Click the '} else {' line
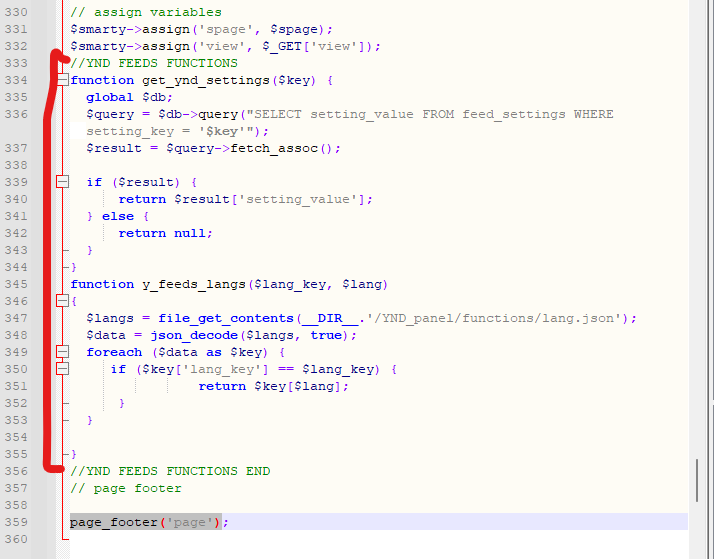714x559 pixels. tap(118, 216)
